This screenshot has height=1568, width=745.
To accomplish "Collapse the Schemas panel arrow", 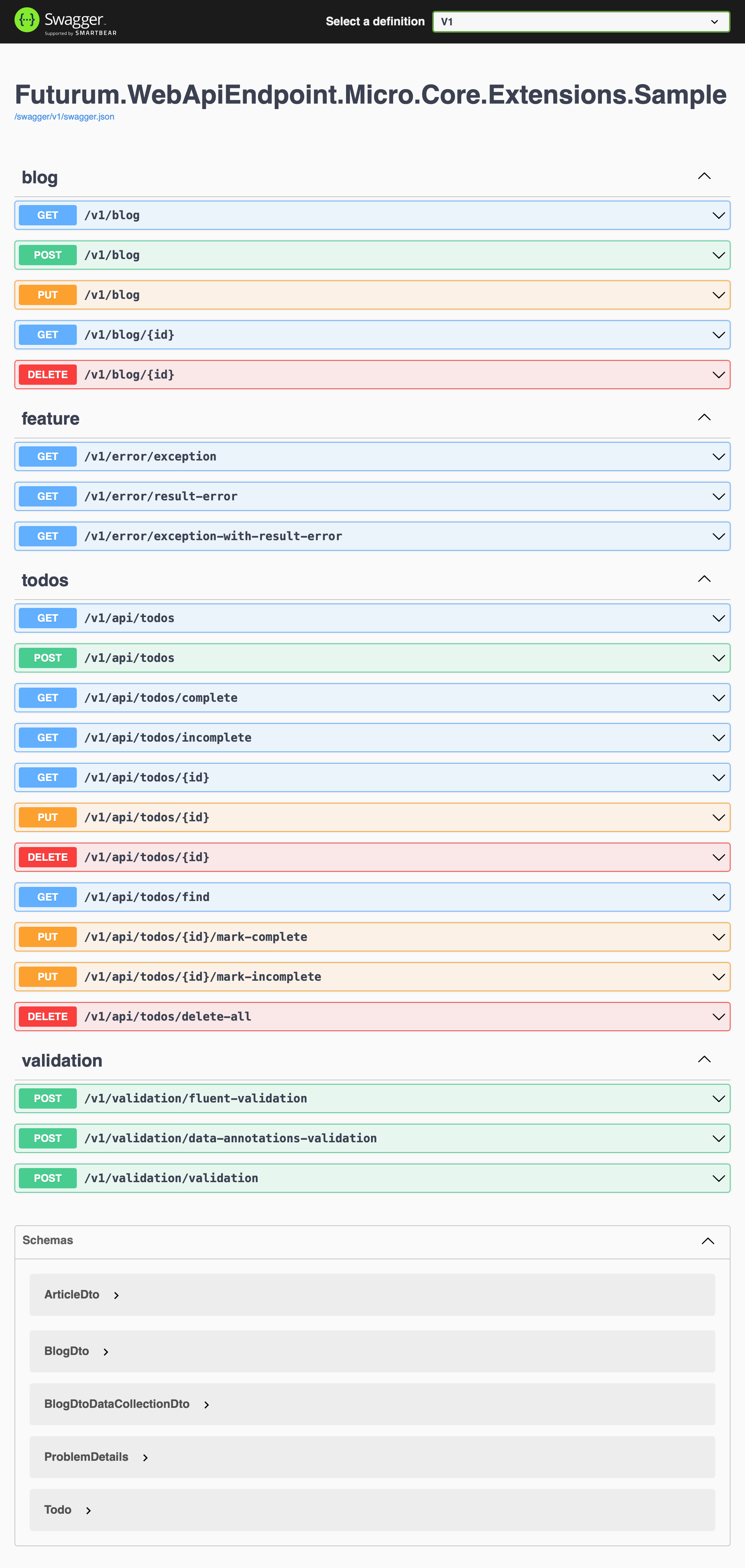I will [x=707, y=1241].
